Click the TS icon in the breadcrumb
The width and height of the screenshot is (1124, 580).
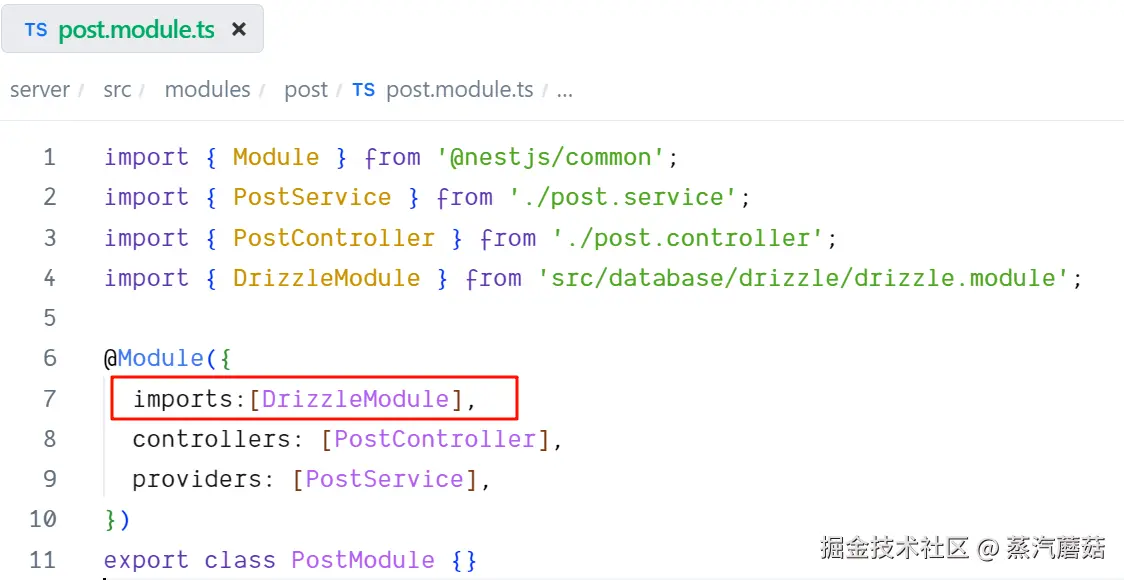click(x=364, y=90)
